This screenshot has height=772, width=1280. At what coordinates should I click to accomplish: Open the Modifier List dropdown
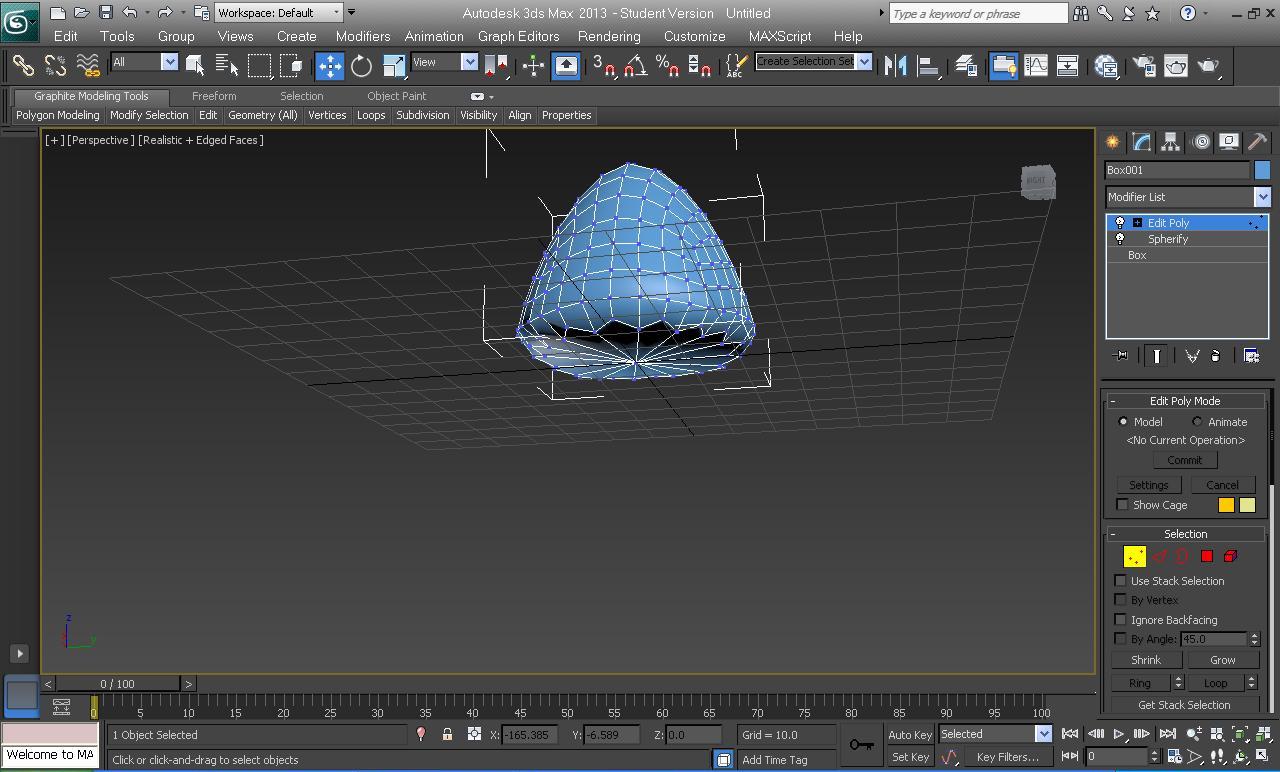[x=1262, y=197]
